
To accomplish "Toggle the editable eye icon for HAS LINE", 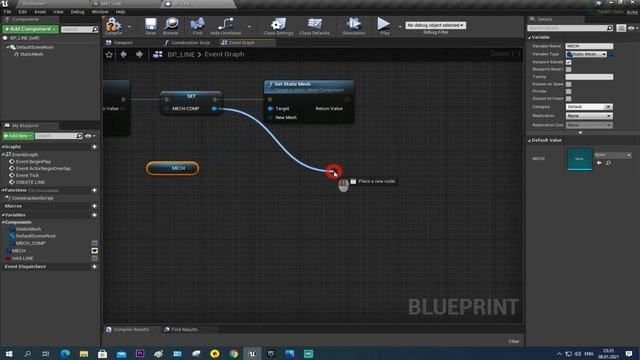I will click(95, 258).
